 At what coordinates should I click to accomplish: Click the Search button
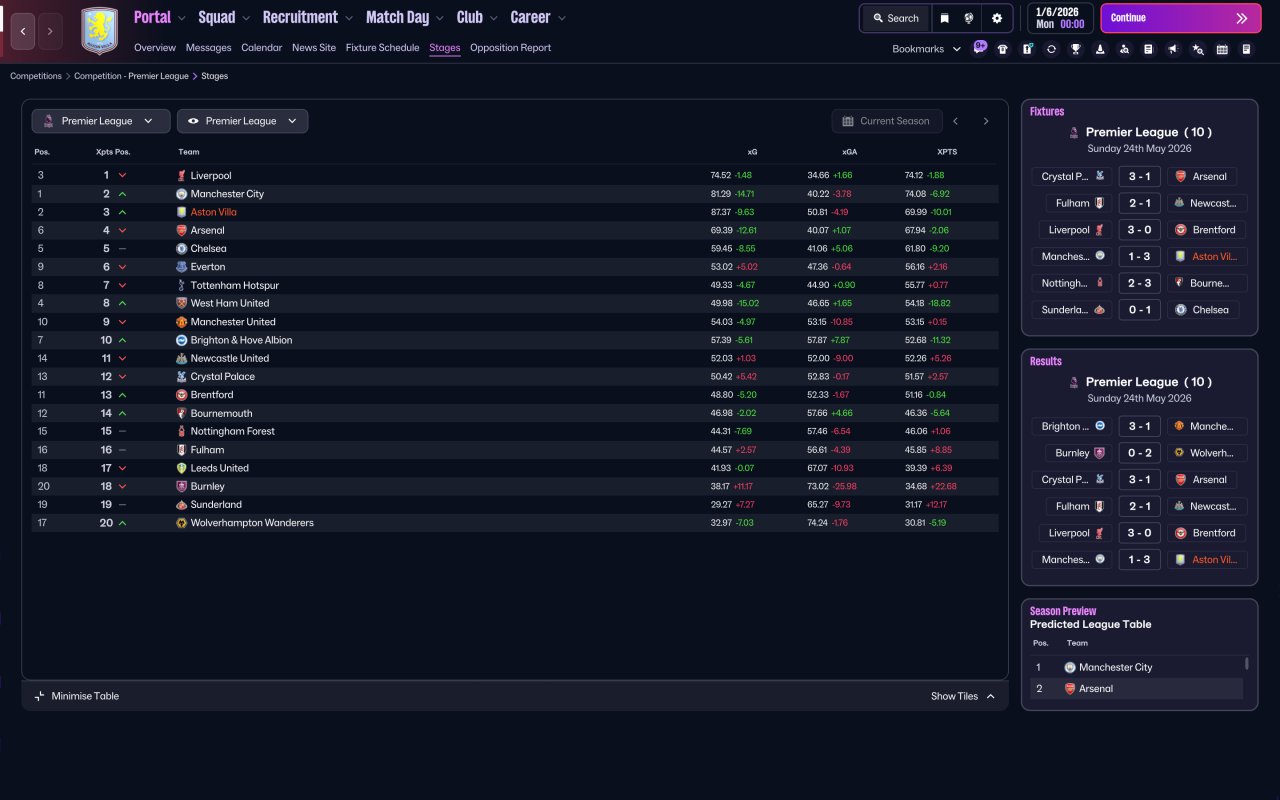pos(895,18)
